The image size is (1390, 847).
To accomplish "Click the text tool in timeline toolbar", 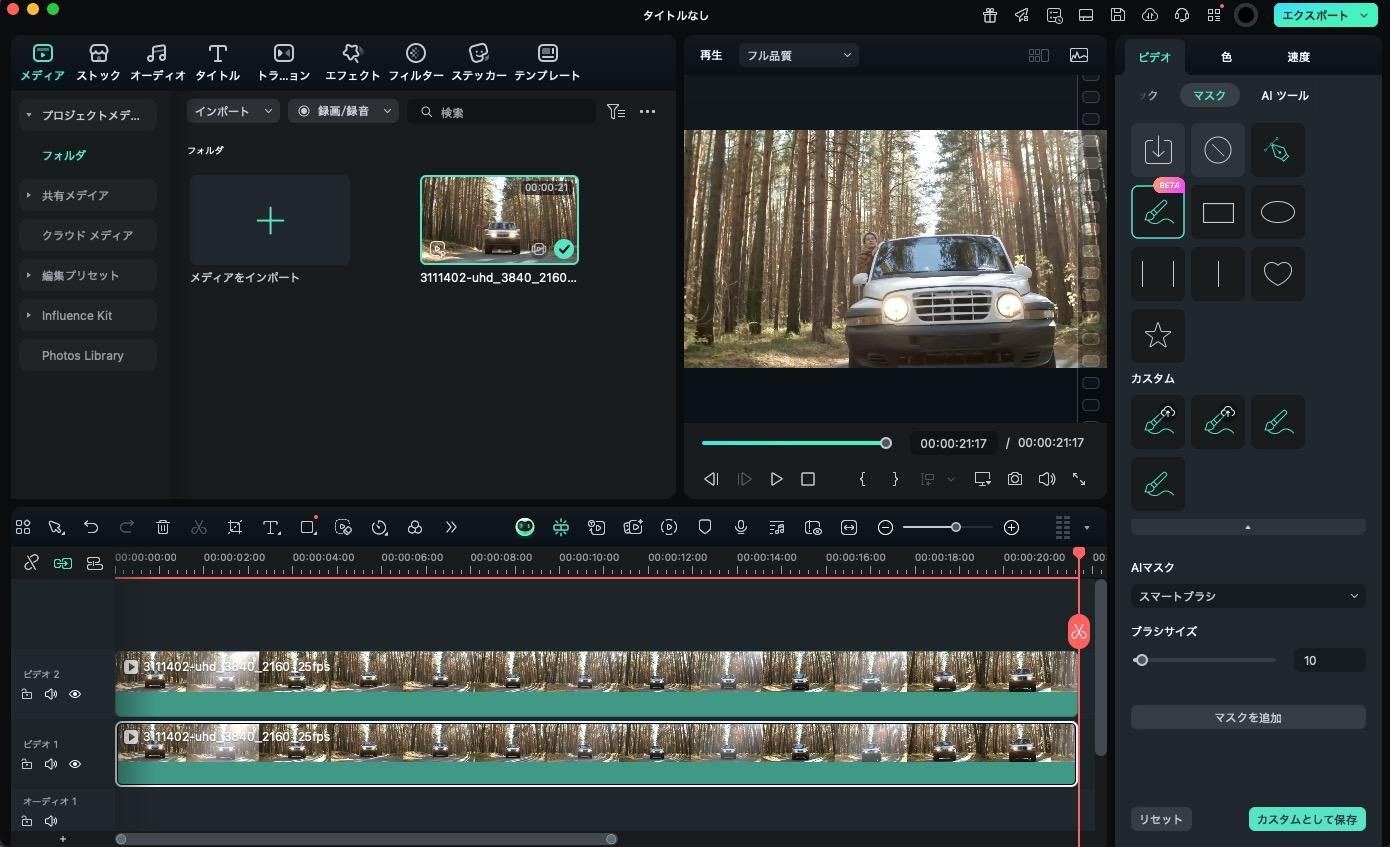I will pyautogui.click(x=271, y=527).
